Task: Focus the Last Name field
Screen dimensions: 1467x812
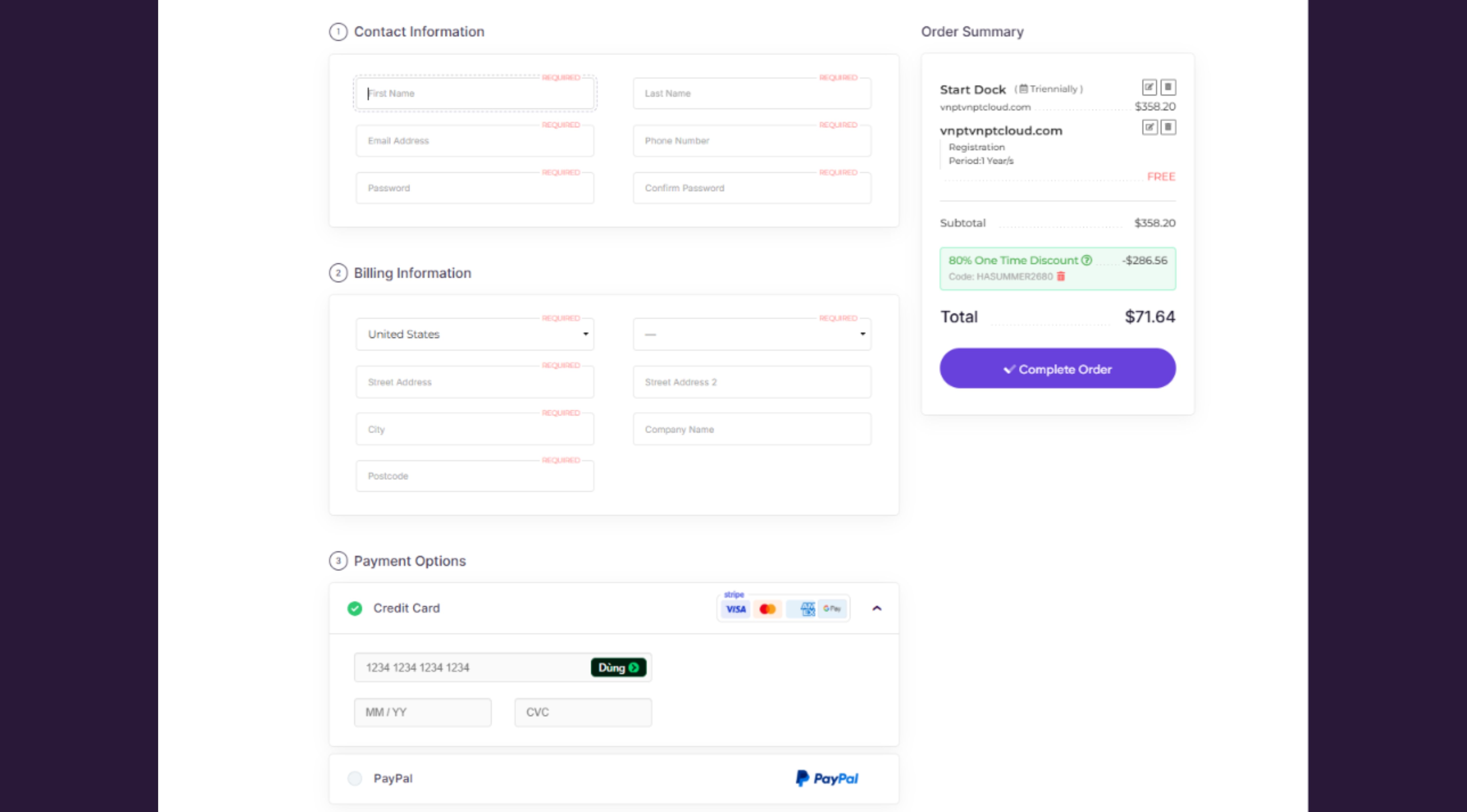Action: (752, 93)
